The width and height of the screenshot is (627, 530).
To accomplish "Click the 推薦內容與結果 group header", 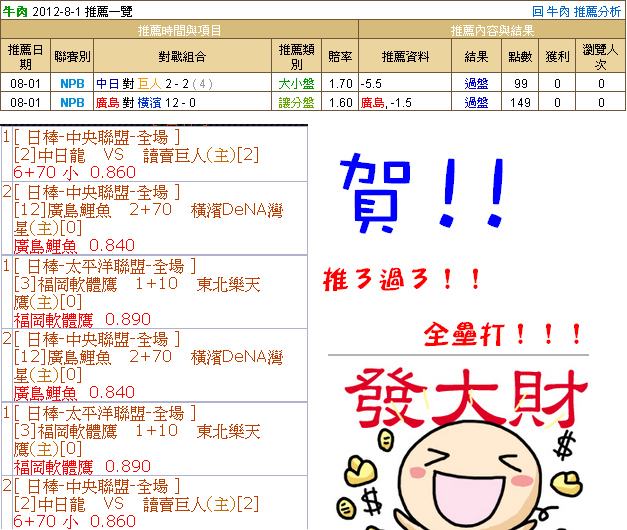I will pos(492,30).
